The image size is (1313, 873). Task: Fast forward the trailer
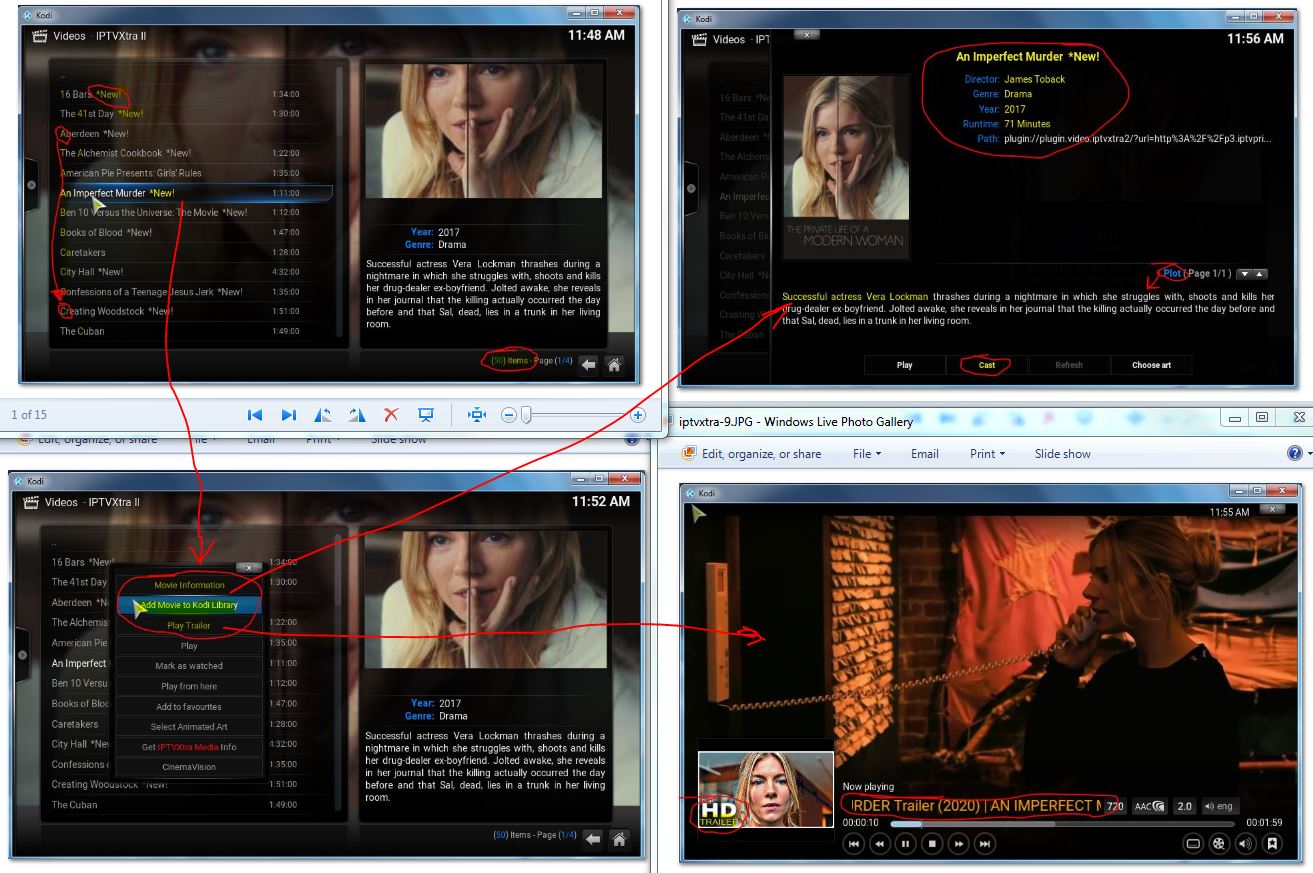coord(958,844)
